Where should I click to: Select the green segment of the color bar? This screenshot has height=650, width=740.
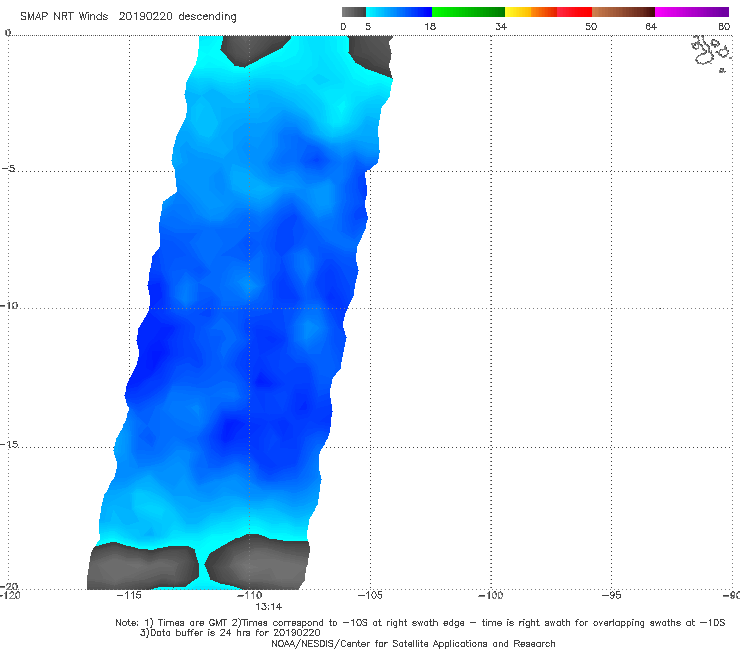click(468, 12)
